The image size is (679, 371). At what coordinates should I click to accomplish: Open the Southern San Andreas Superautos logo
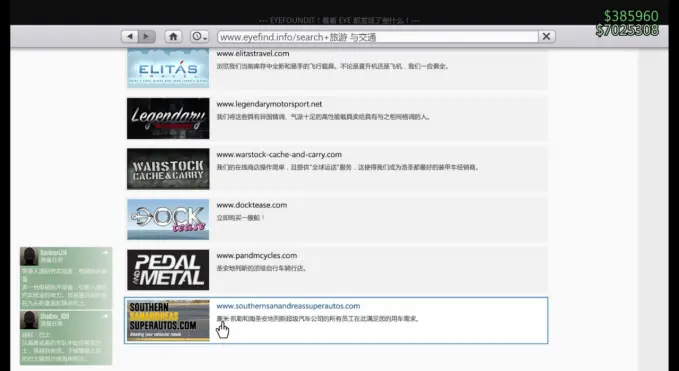[168, 320]
